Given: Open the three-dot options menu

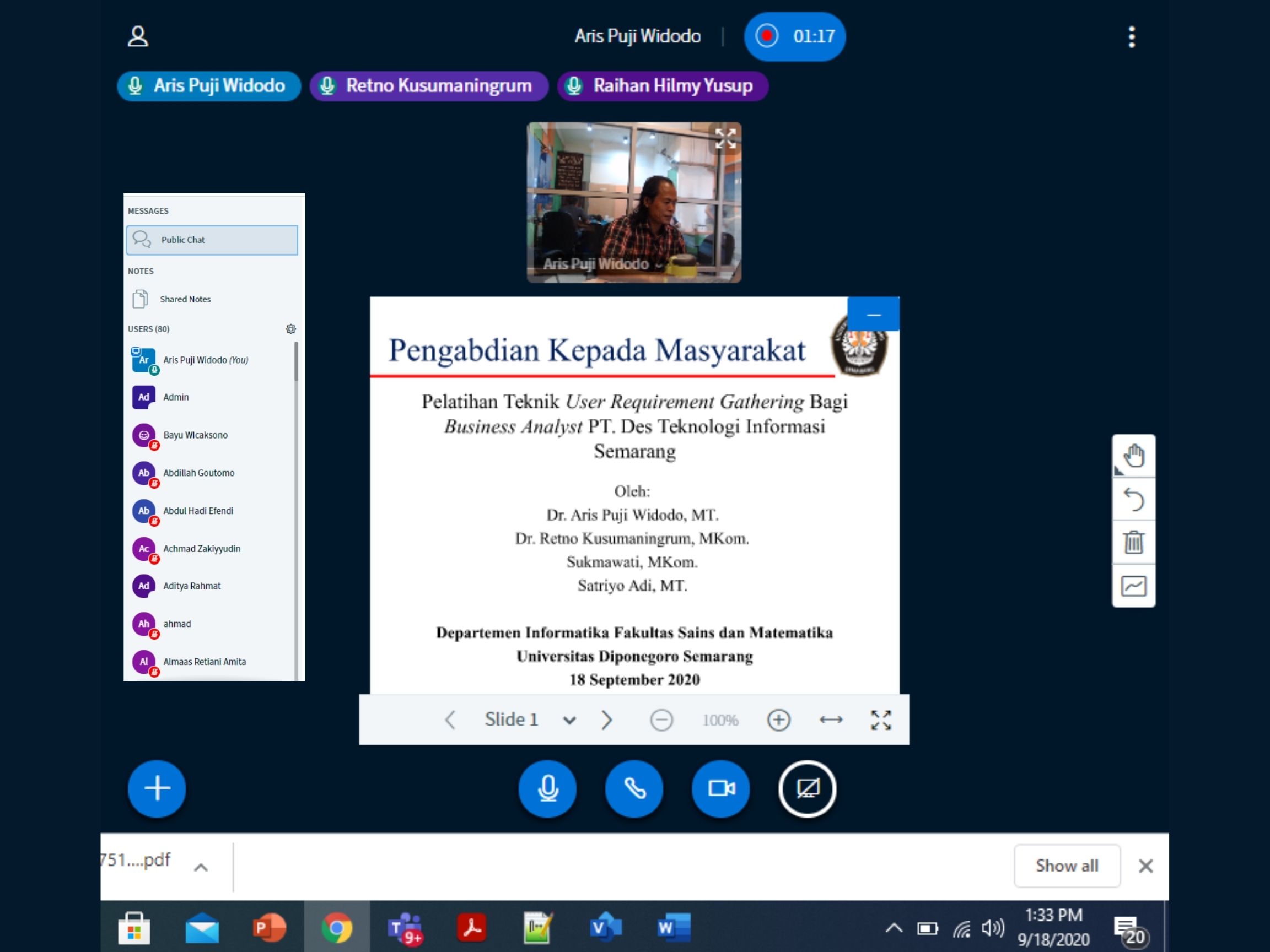Looking at the screenshot, I should [x=1132, y=37].
